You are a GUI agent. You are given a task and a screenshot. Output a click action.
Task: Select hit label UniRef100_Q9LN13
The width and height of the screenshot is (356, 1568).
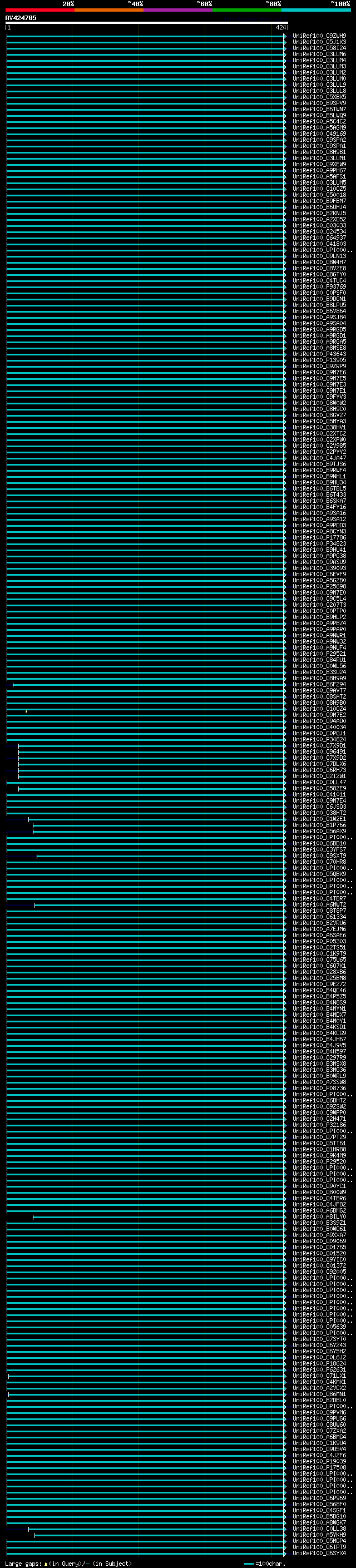[319, 256]
